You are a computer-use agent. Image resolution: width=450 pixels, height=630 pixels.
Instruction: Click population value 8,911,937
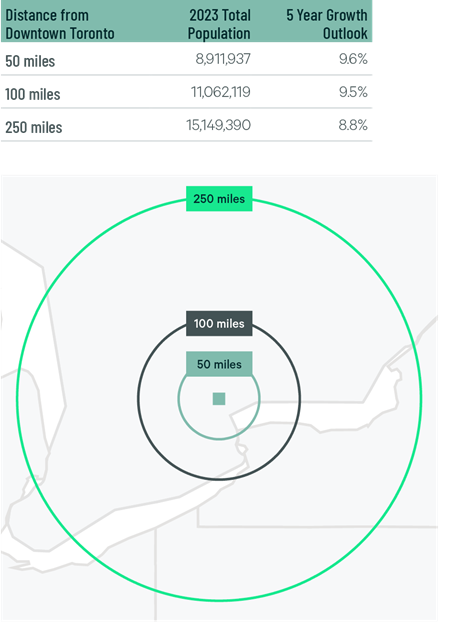tap(223, 59)
